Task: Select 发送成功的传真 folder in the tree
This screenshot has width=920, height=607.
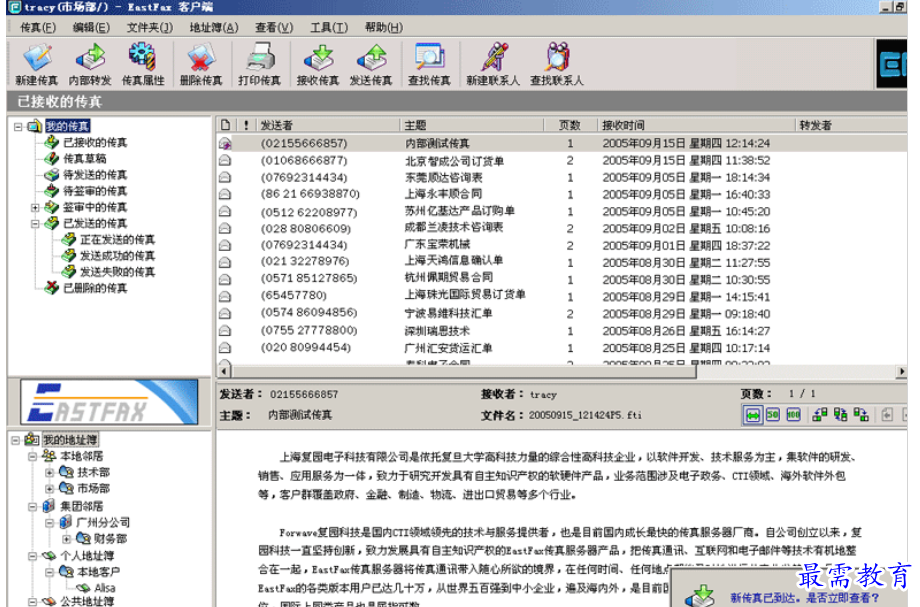Action: (117, 256)
